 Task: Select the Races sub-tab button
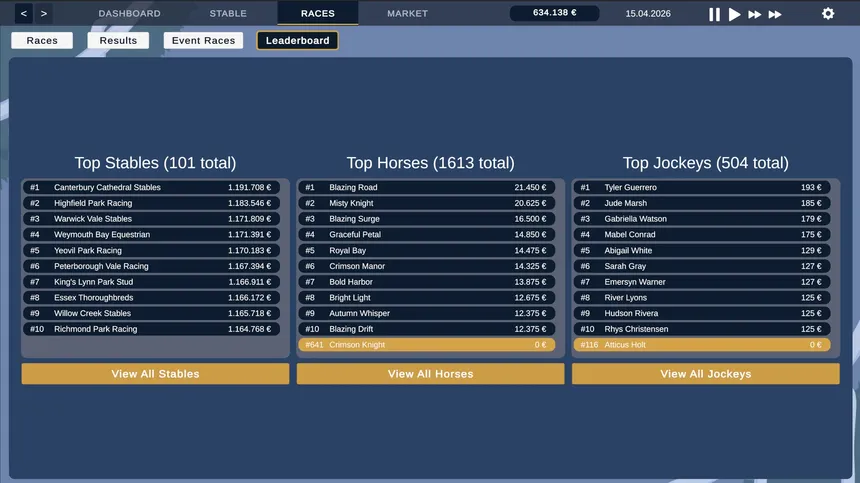point(42,41)
